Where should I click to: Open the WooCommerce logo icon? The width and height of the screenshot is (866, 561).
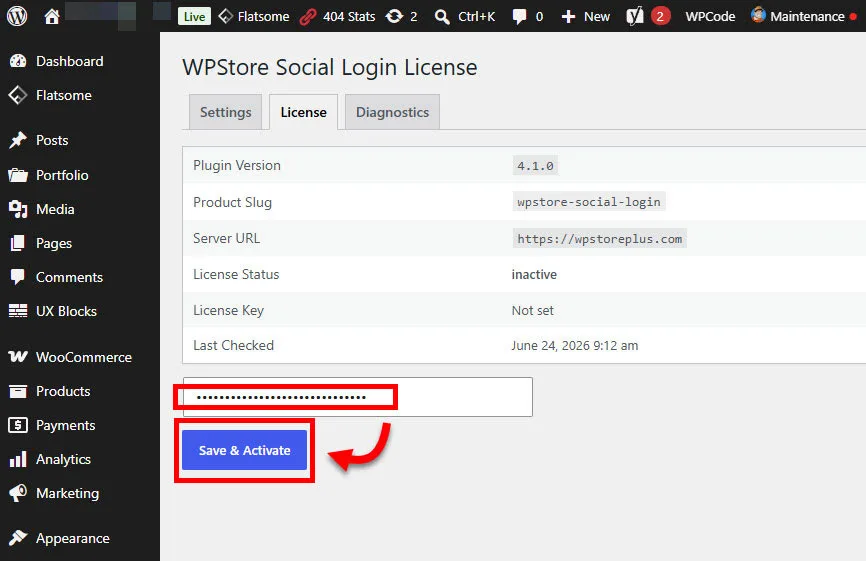coord(18,357)
